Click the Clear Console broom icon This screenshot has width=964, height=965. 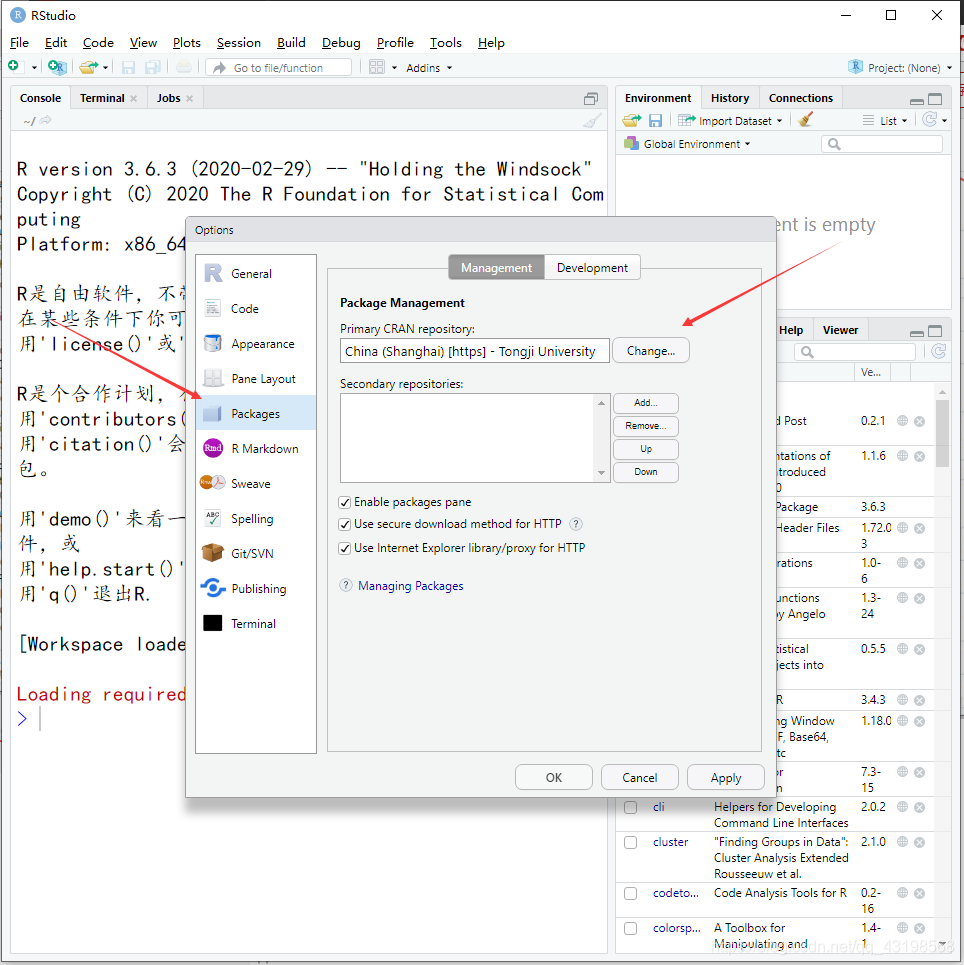tap(592, 121)
